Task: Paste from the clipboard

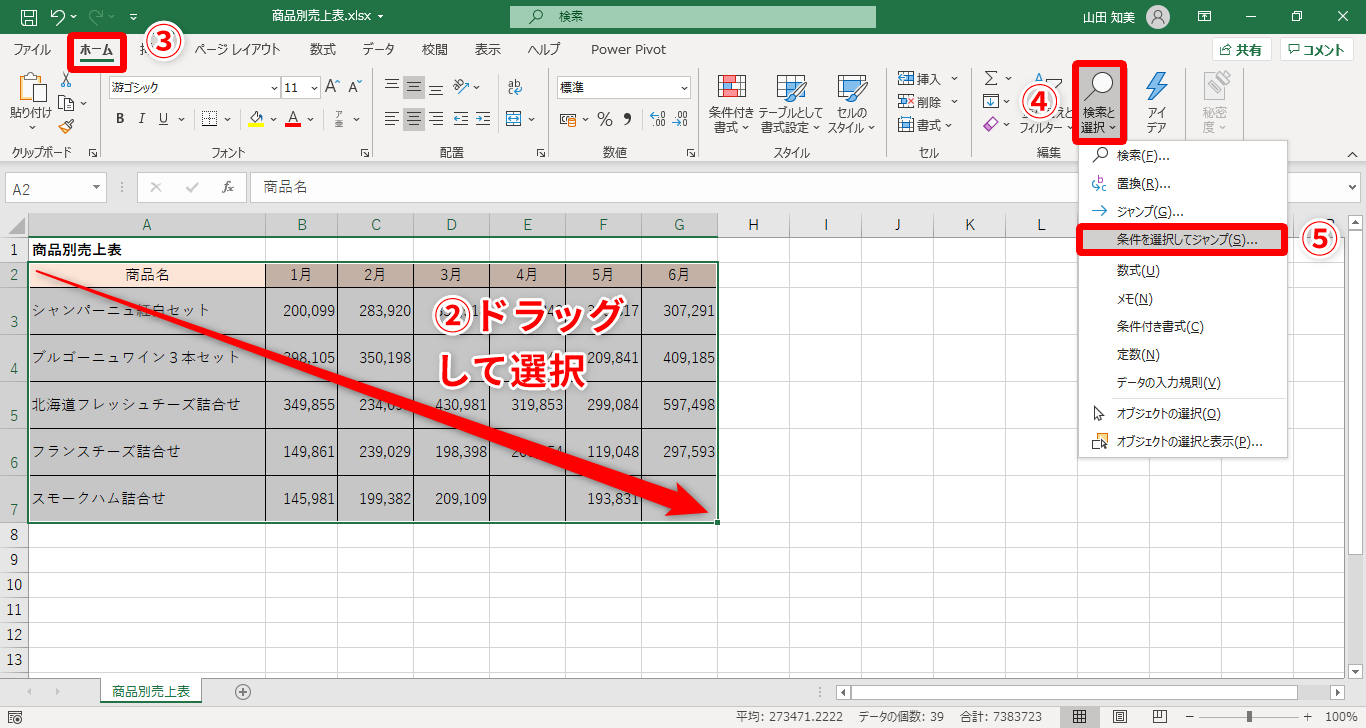Action: pyautogui.click(x=30, y=103)
